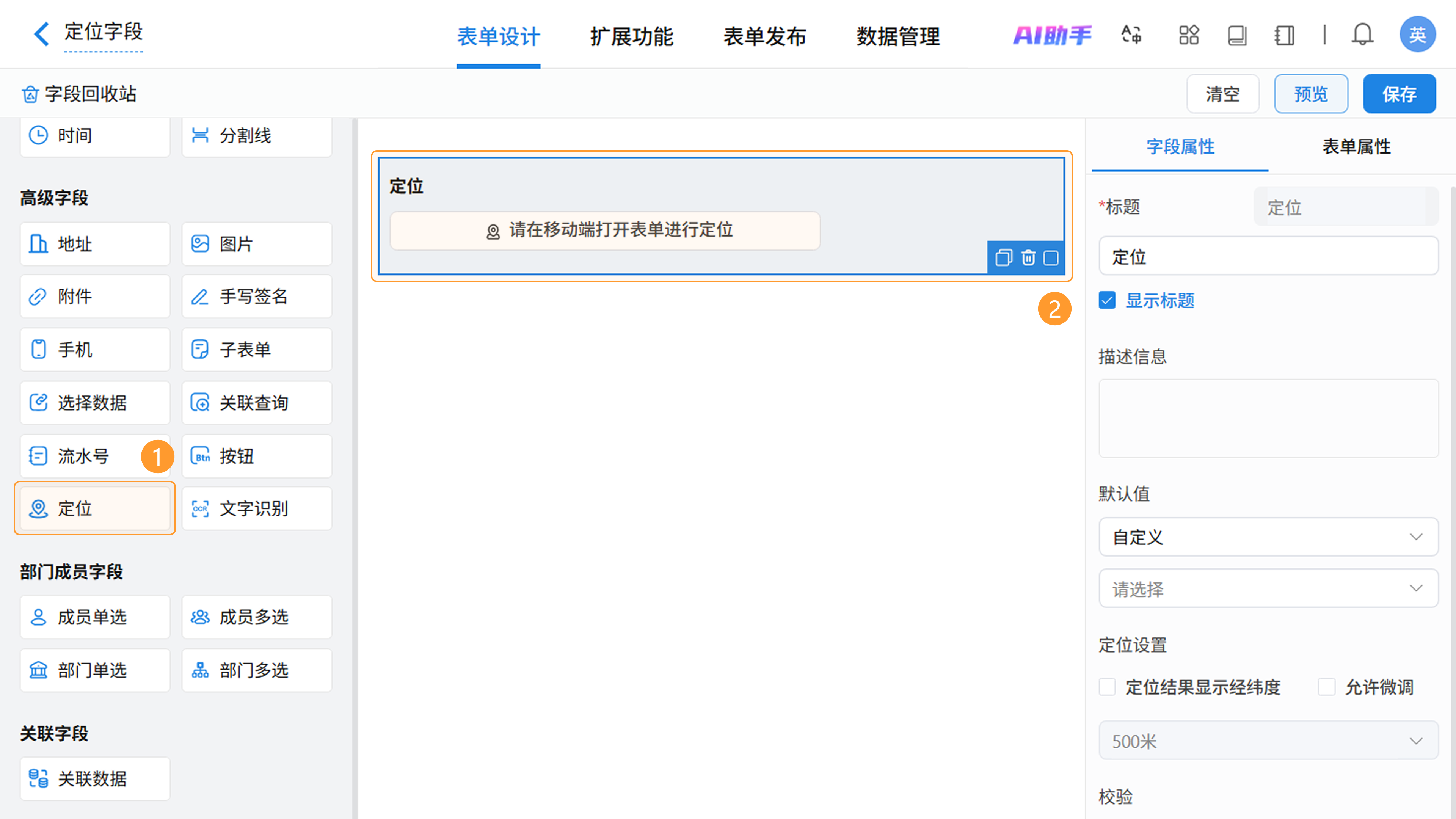
Task: Enable 定位结果显示经纬度 checkbox
Action: point(1107,687)
